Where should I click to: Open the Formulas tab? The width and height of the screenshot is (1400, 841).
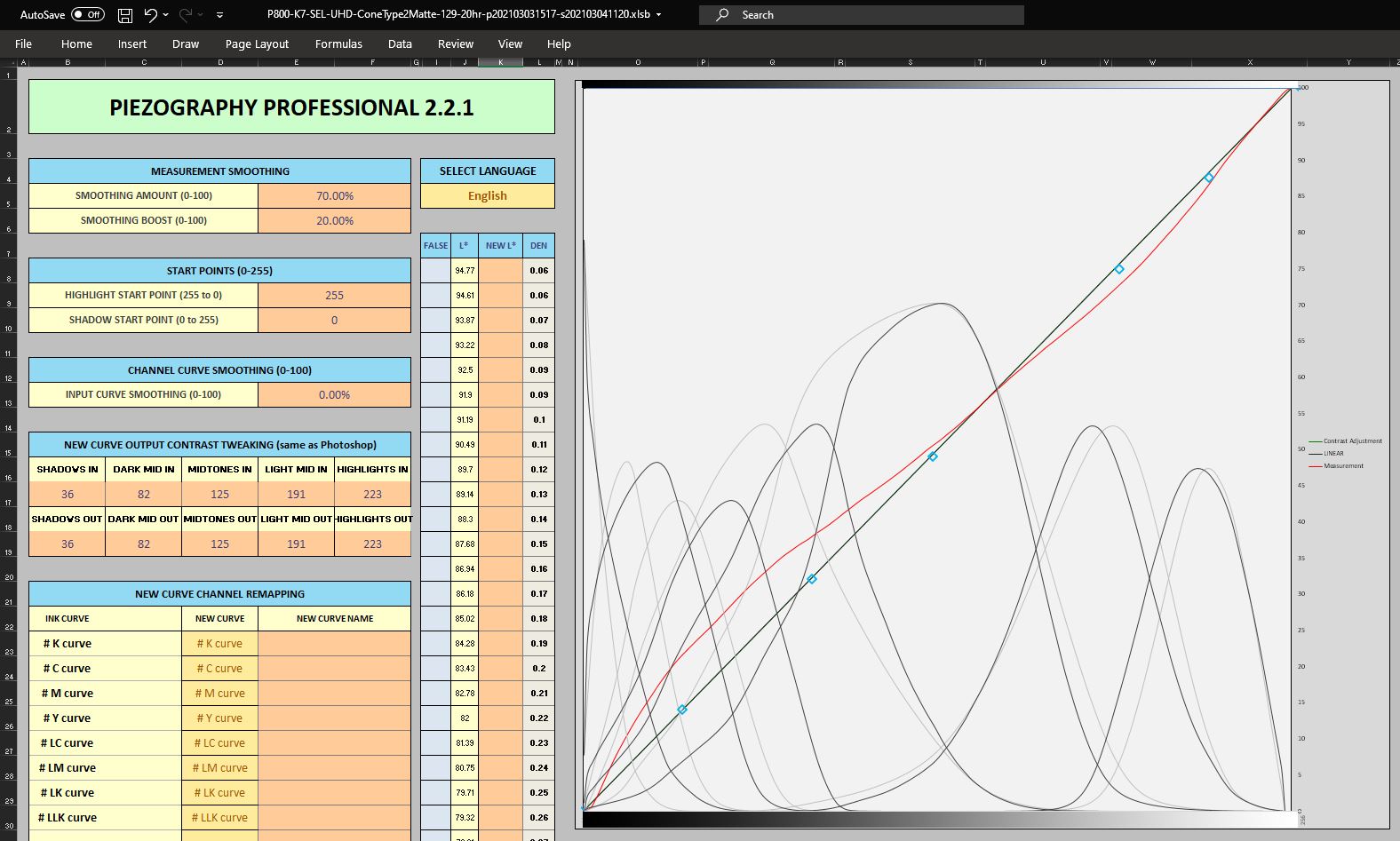coord(338,44)
